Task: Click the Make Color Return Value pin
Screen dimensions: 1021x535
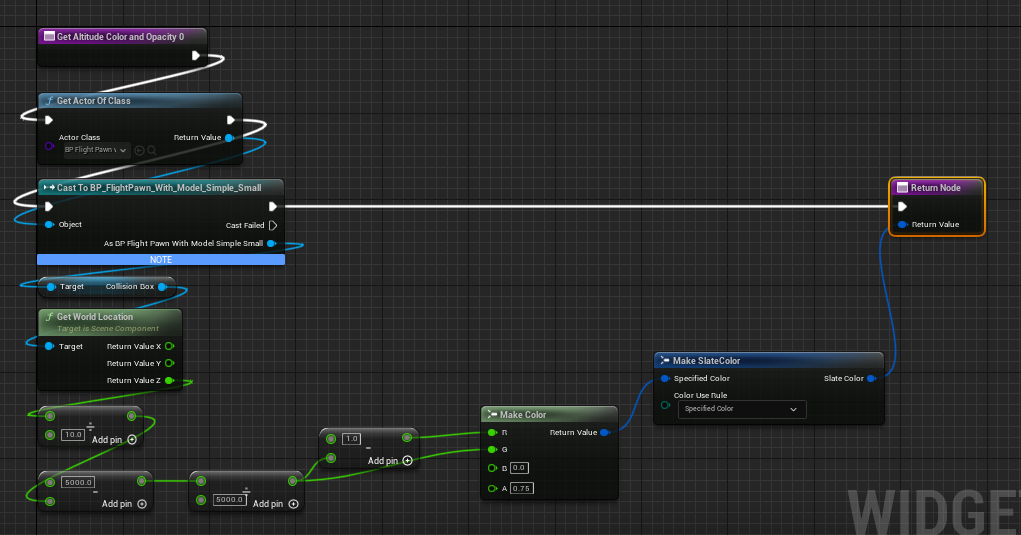Action: (604, 432)
